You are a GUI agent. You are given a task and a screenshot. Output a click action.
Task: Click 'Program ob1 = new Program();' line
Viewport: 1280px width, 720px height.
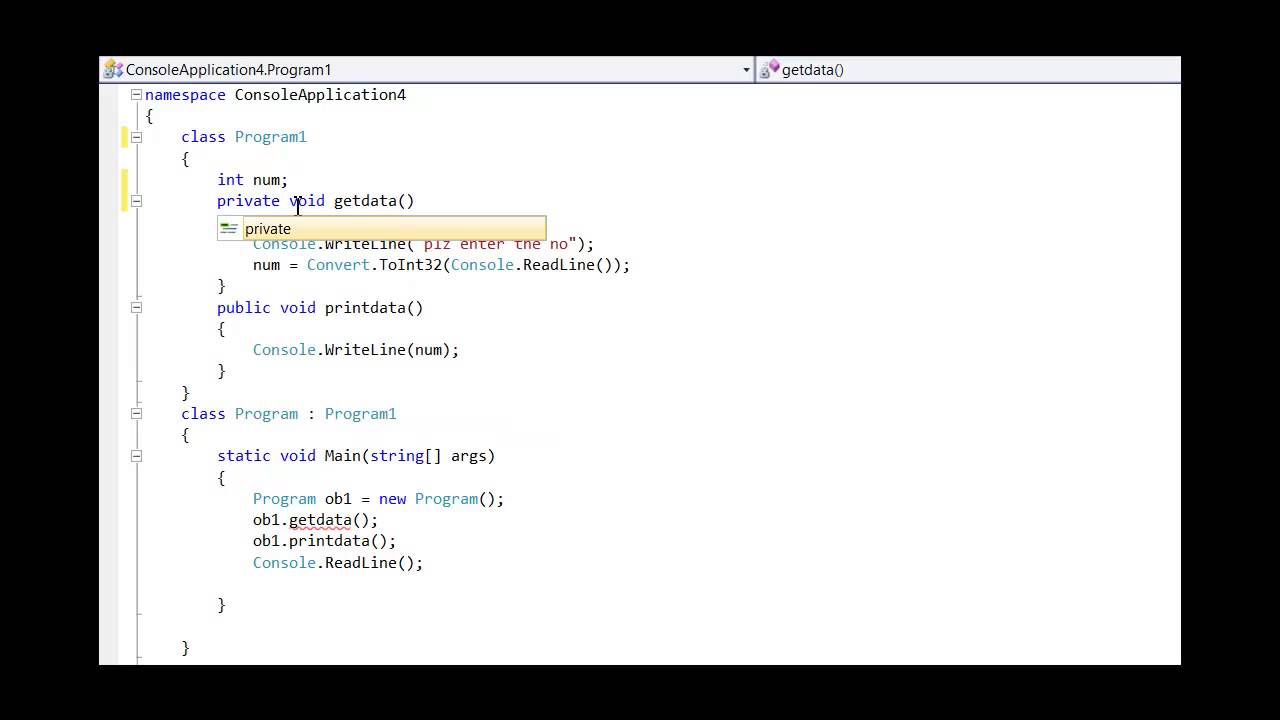point(378,499)
